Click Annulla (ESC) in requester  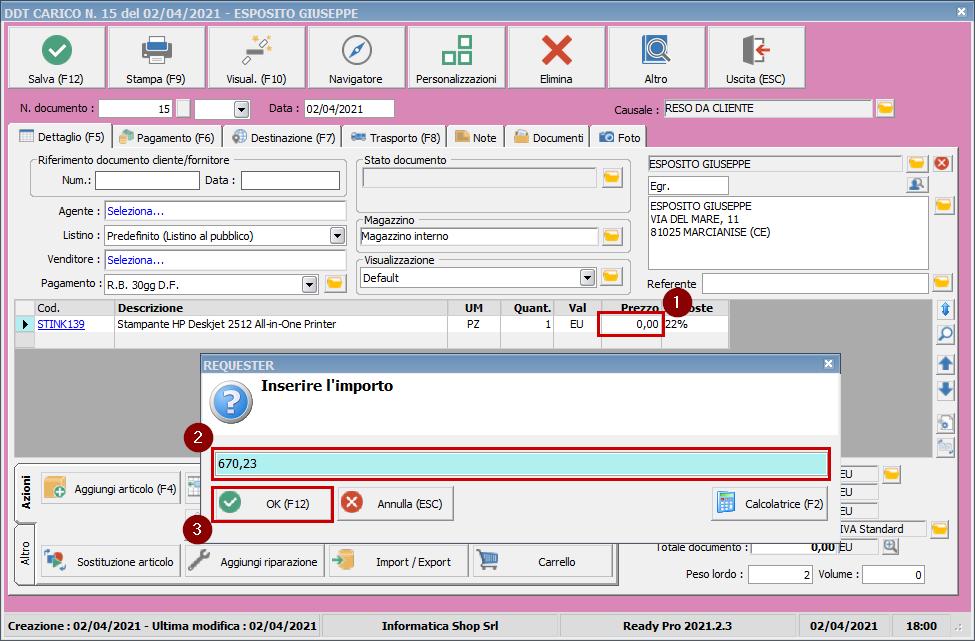pos(395,504)
